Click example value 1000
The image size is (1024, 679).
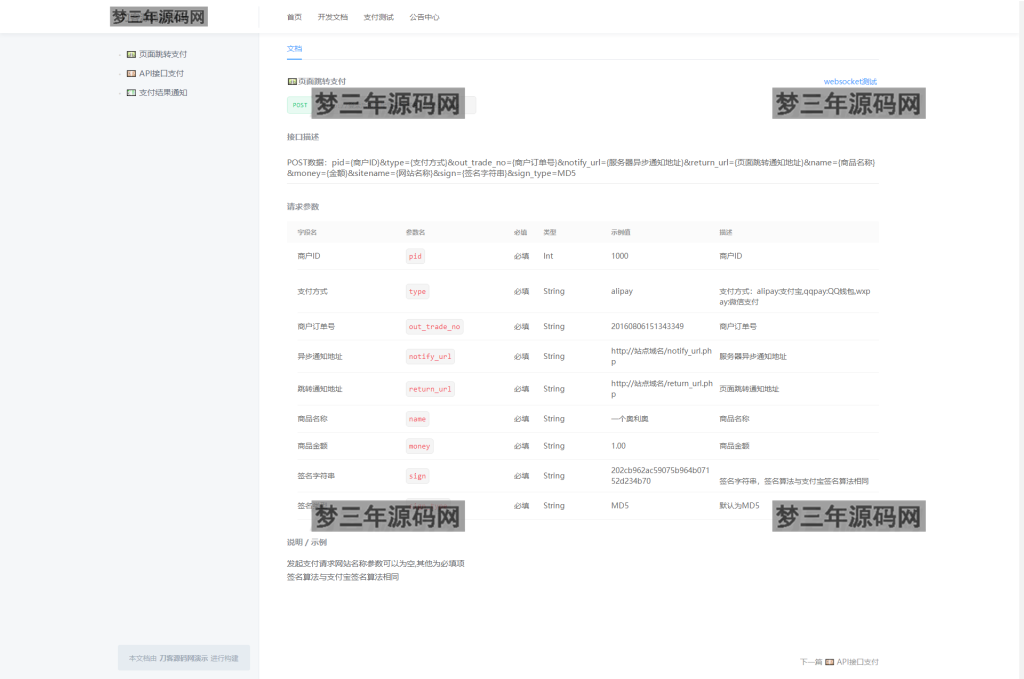[x=620, y=256]
